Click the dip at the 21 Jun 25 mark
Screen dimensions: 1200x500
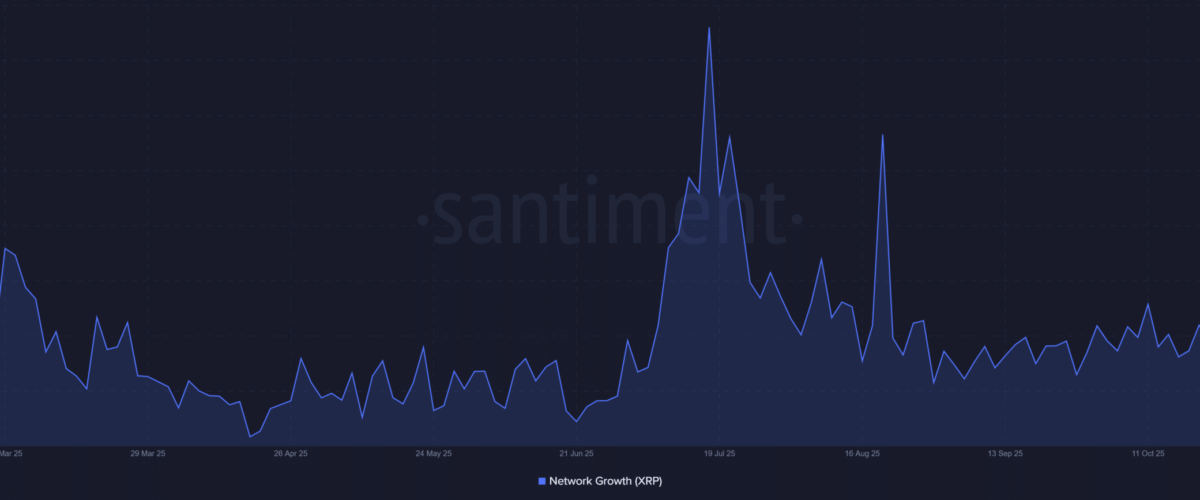click(x=576, y=421)
